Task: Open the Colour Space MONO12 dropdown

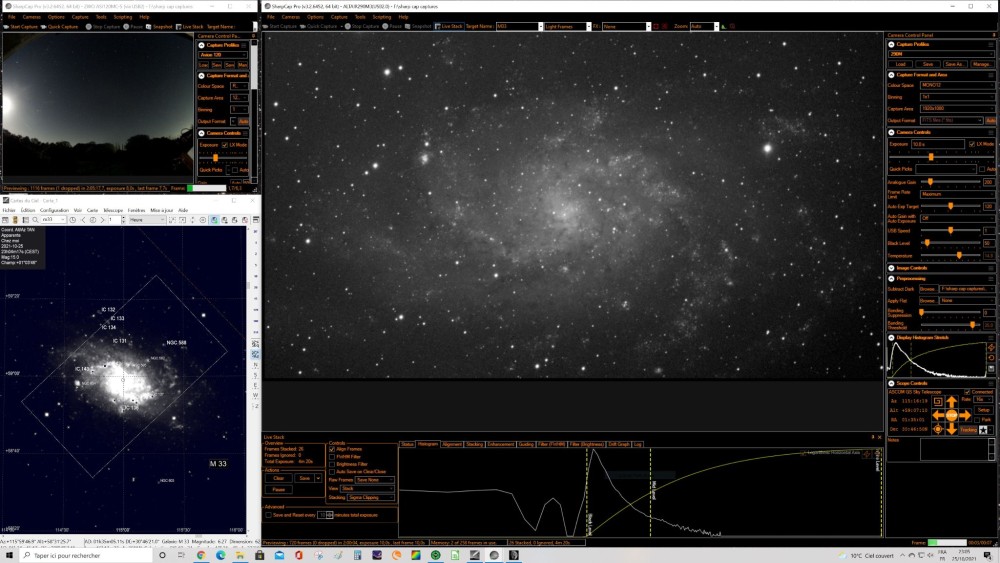Action: pos(957,85)
